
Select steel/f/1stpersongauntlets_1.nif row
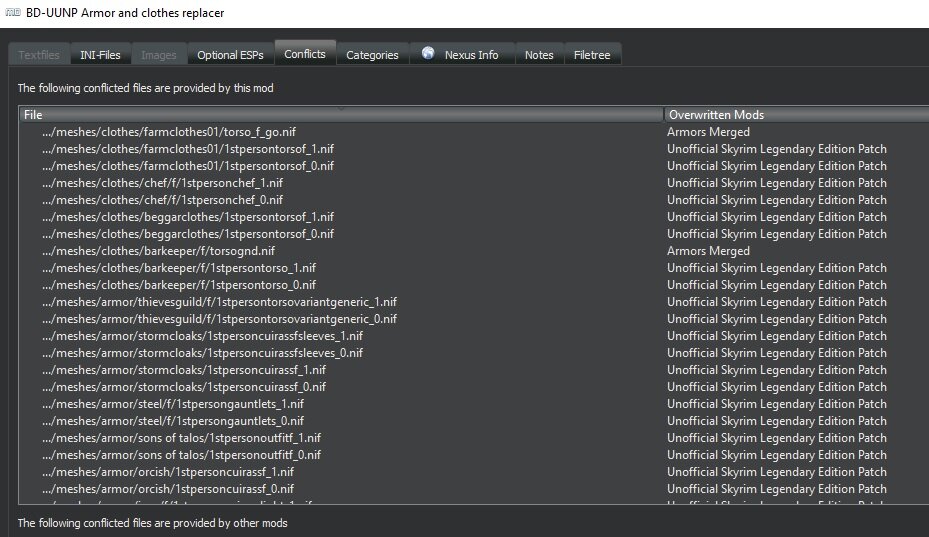pyautogui.click(x=473, y=404)
